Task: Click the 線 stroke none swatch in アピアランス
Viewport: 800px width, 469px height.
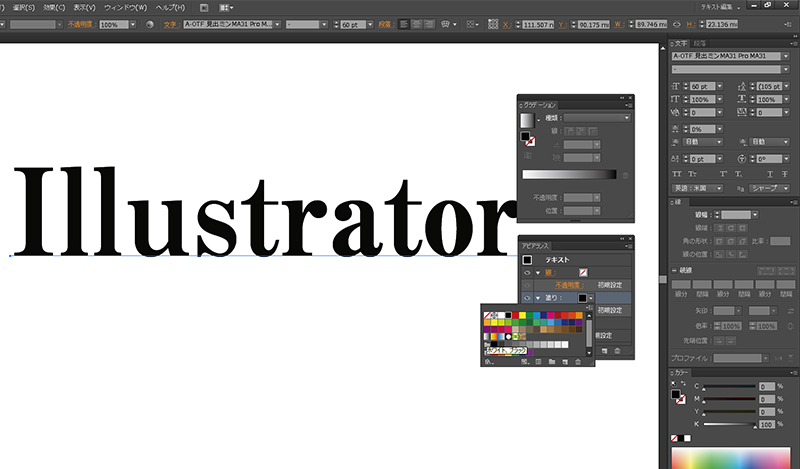Action: 583,273
